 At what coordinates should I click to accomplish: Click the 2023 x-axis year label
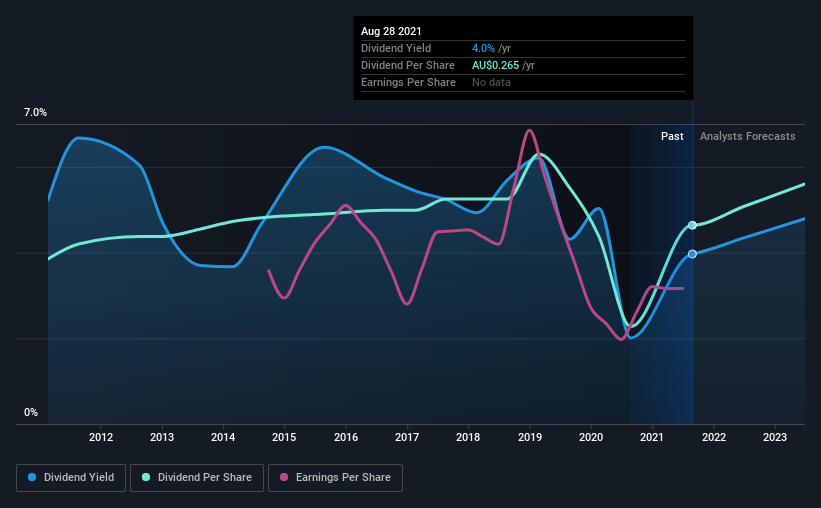[x=775, y=437]
